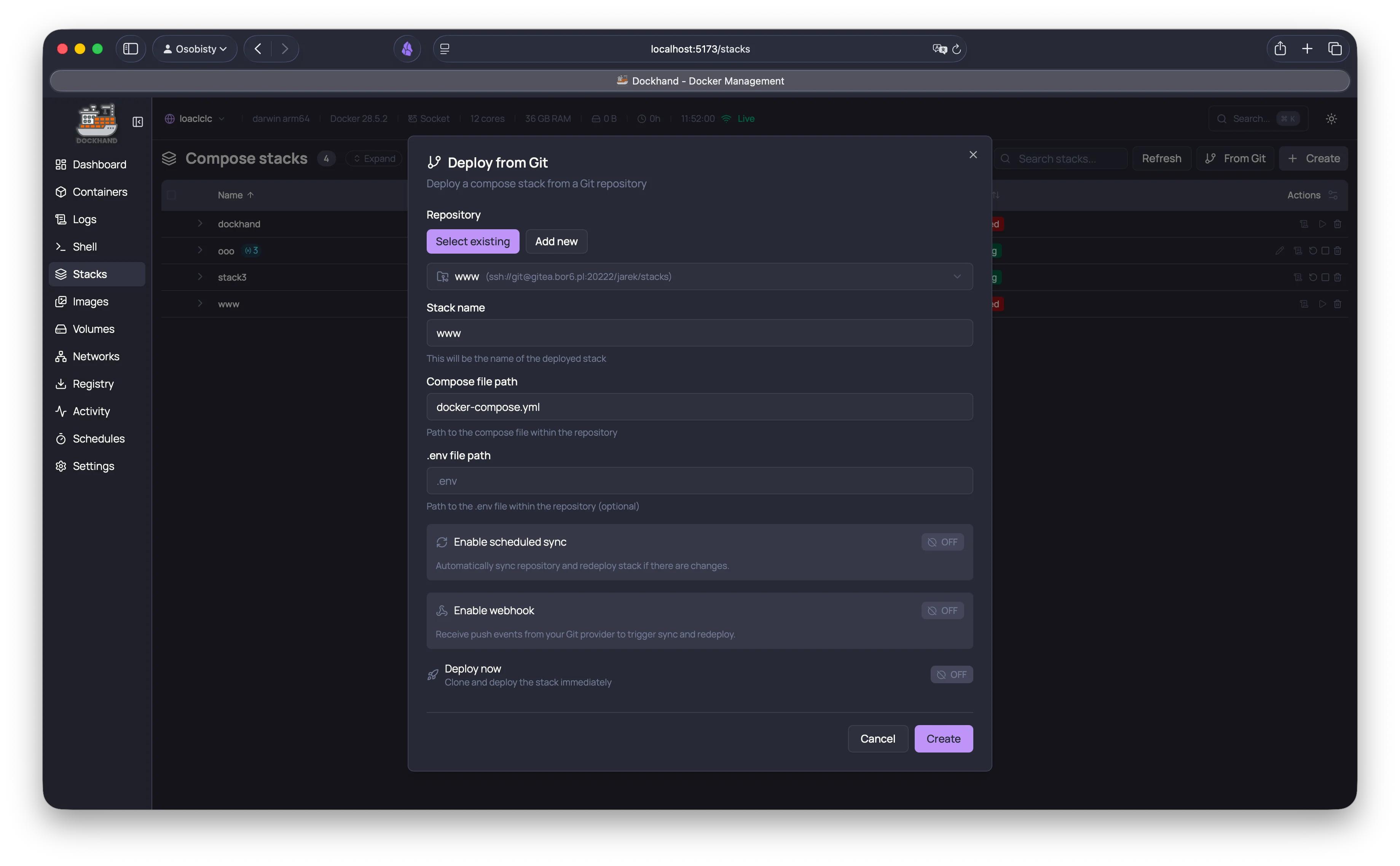The width and height of the screenshot is (1400, 866).
Task: Expand the dockhand stack row
Action: click(200, 224)
